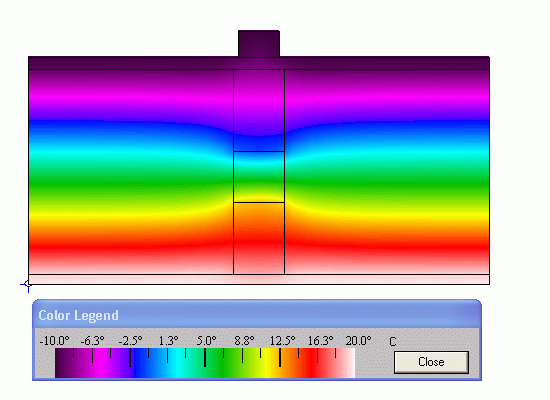
Task: Click the -10.0° legend label
Action: pos(54,341)
